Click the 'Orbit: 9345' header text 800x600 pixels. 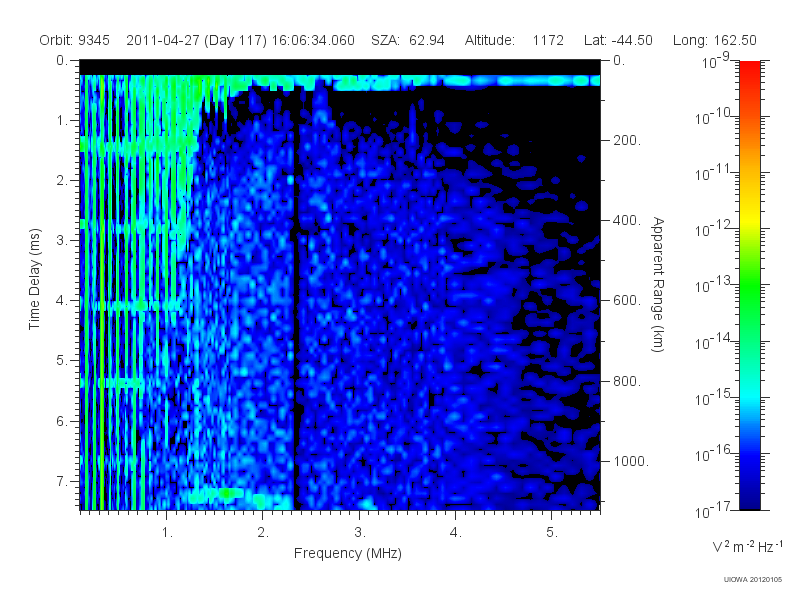[x=74, y=40]
